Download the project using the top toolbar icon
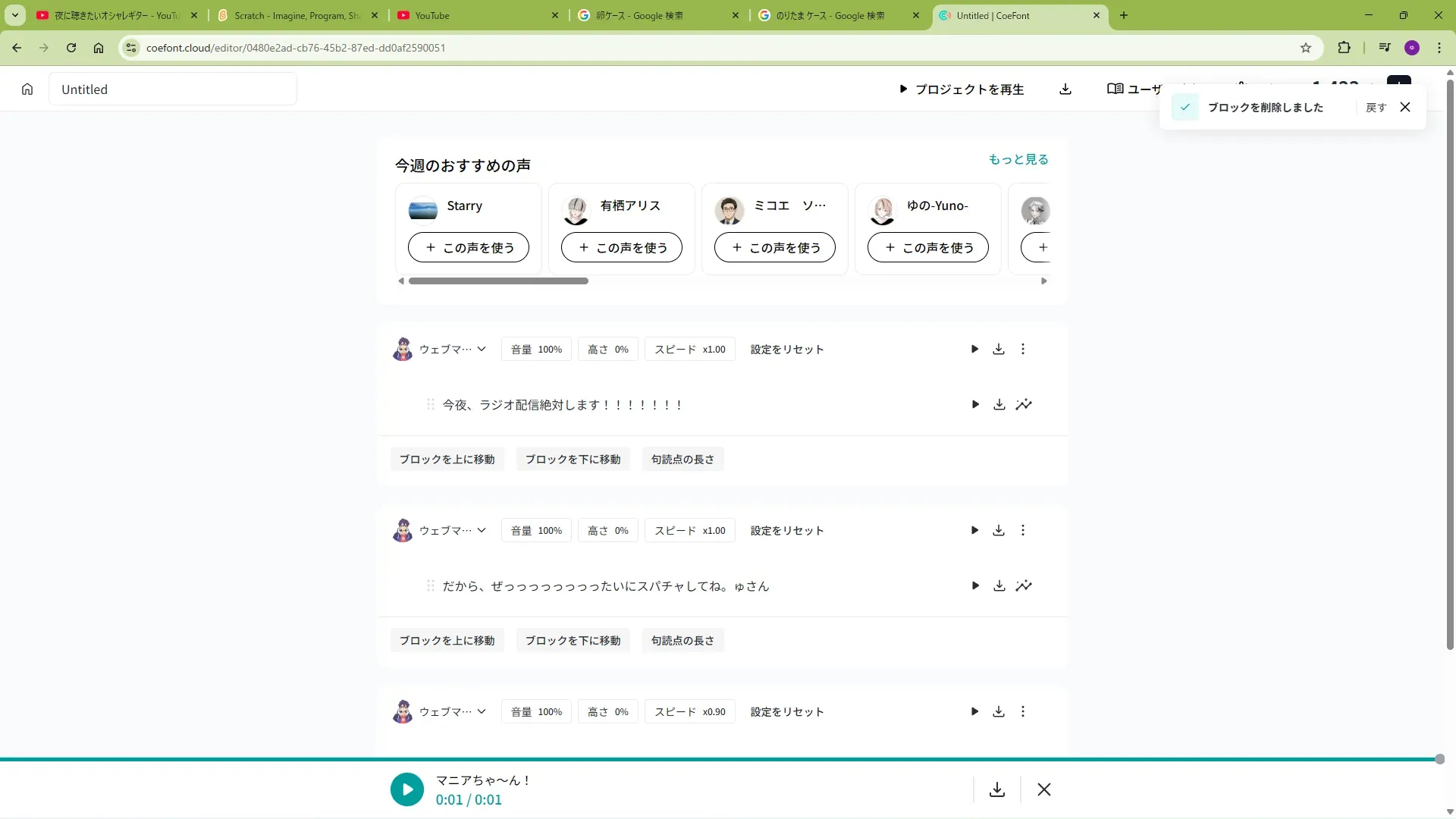The height and width of the screenshot is (819, 1456). tap(1065, 89)
